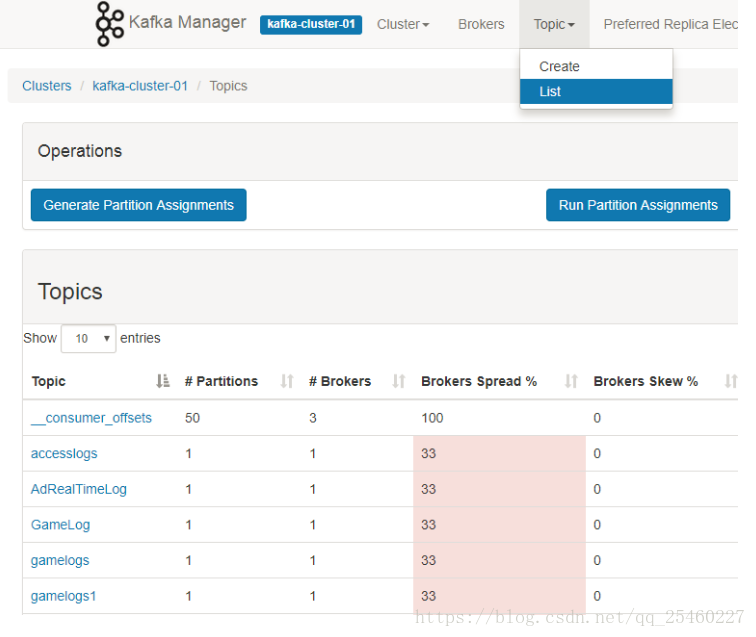Open Preferred Replica Election nav item

tap(670, 24)
